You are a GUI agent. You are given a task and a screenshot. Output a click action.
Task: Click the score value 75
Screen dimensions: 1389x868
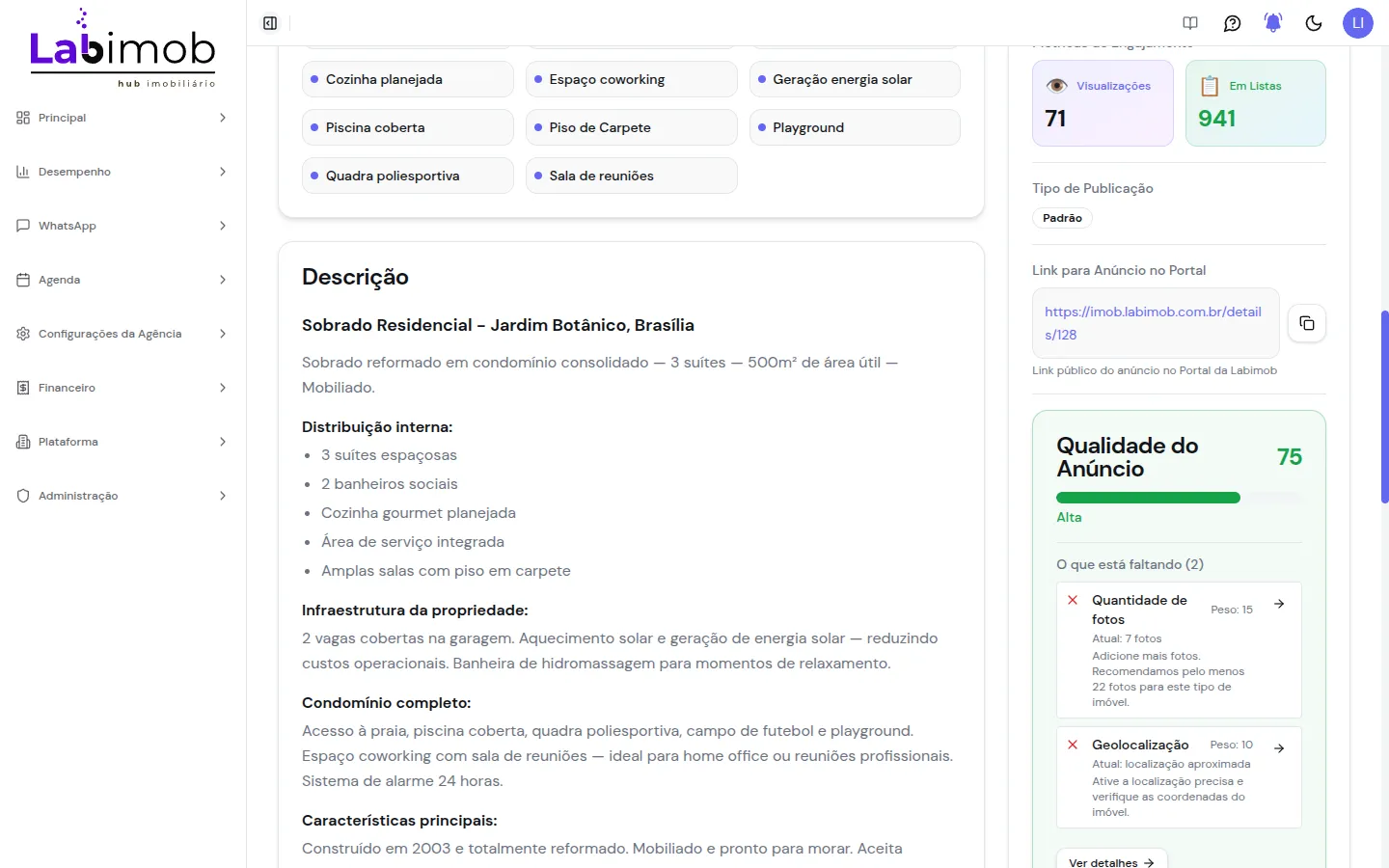point(1290,457)
